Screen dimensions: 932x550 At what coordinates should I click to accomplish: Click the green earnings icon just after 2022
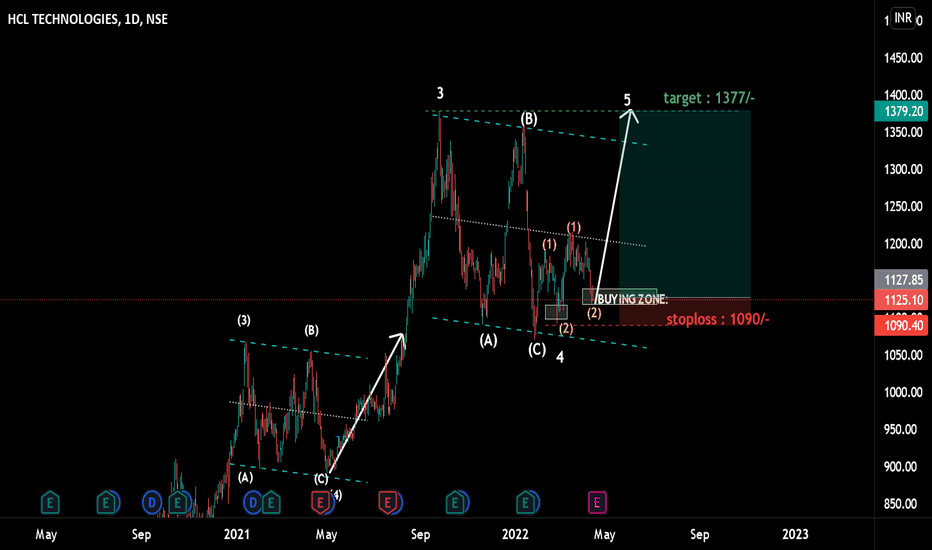coord(525,503)
